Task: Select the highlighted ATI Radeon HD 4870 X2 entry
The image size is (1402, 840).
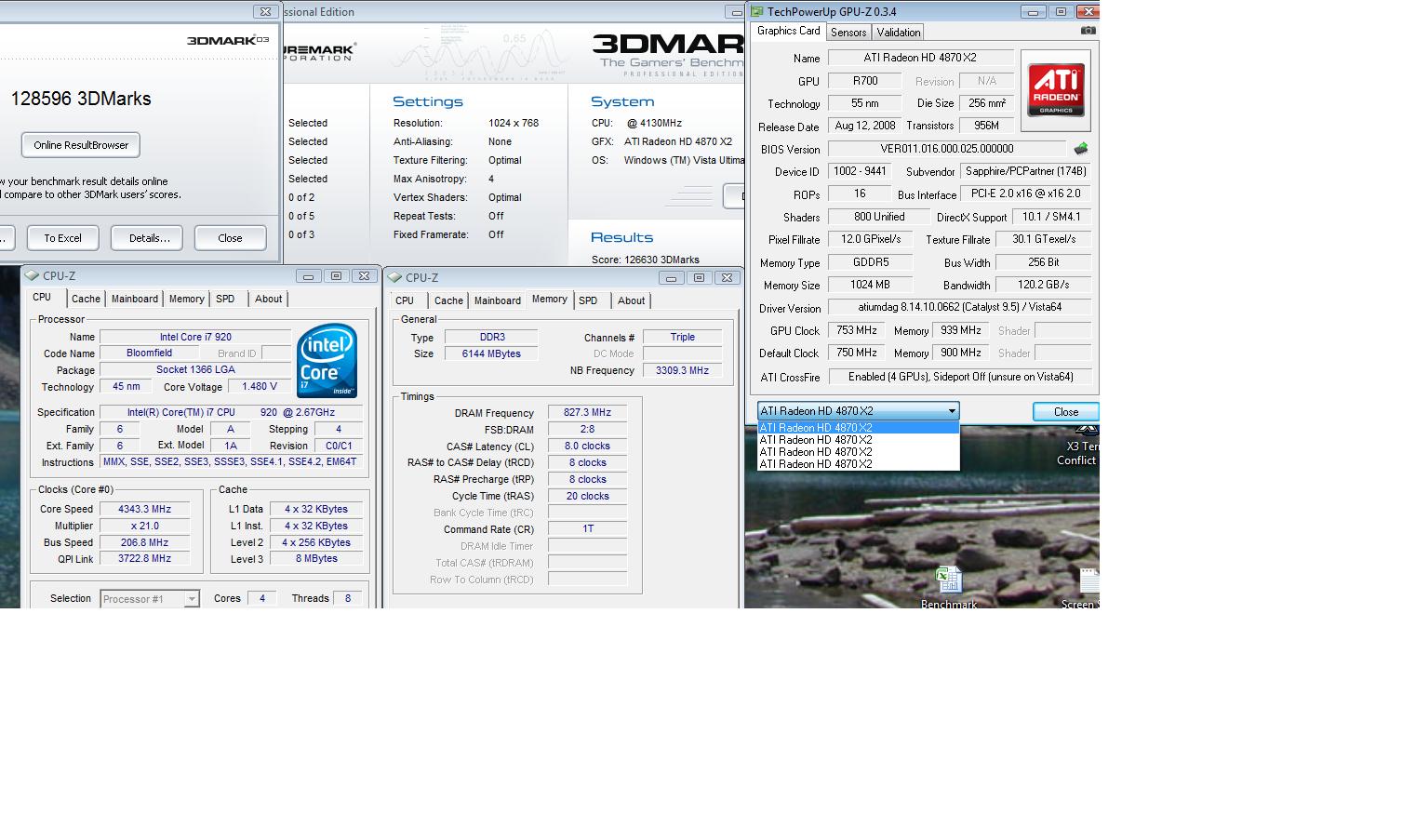Action: (x=858, y=428)
